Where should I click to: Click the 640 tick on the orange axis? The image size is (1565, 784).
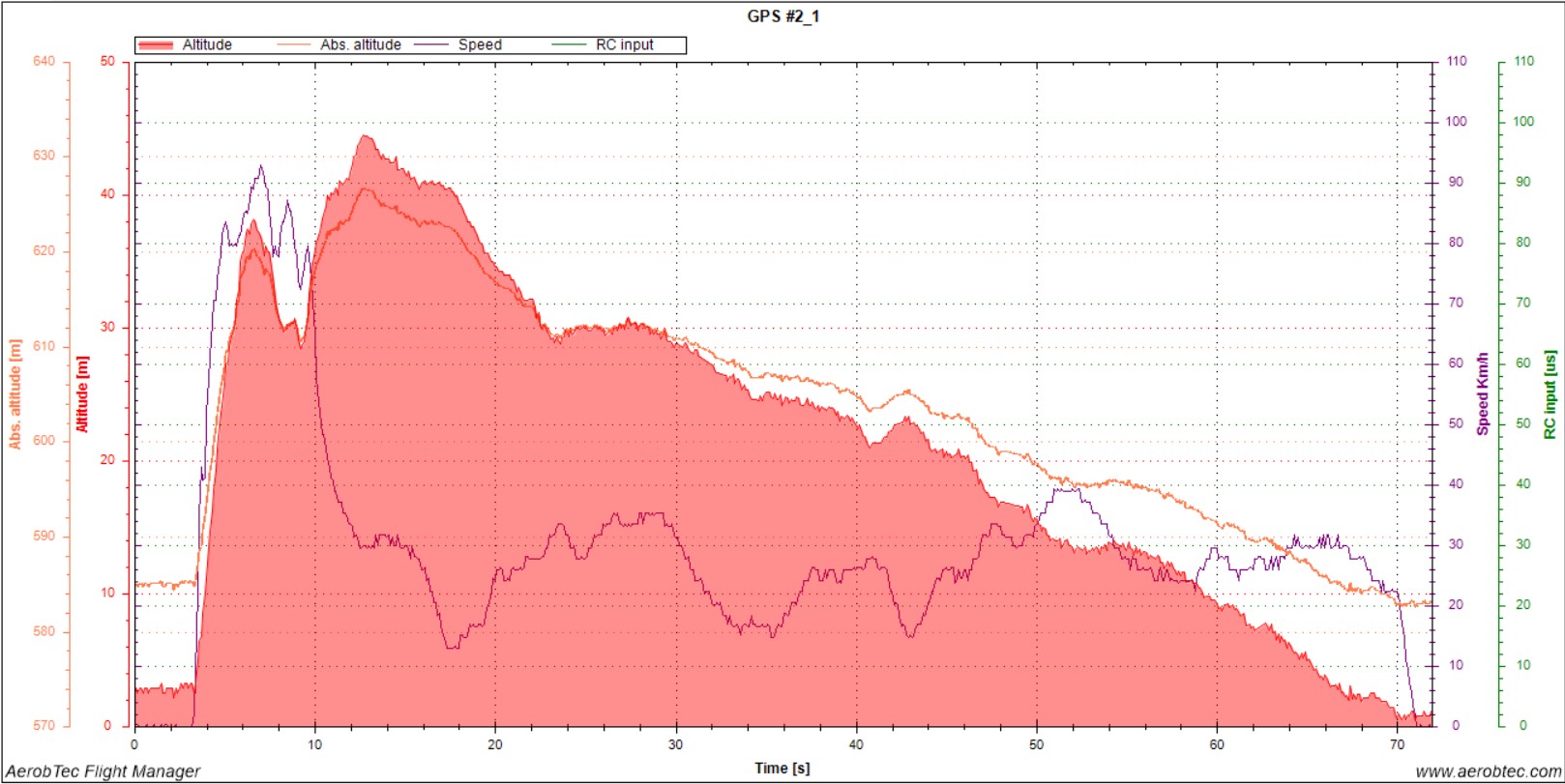point(44,62)
